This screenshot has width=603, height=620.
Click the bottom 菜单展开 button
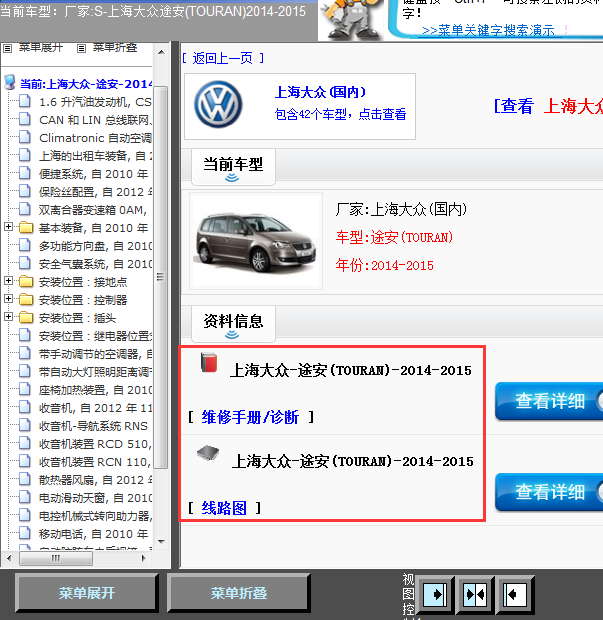(x=87, y=593)
